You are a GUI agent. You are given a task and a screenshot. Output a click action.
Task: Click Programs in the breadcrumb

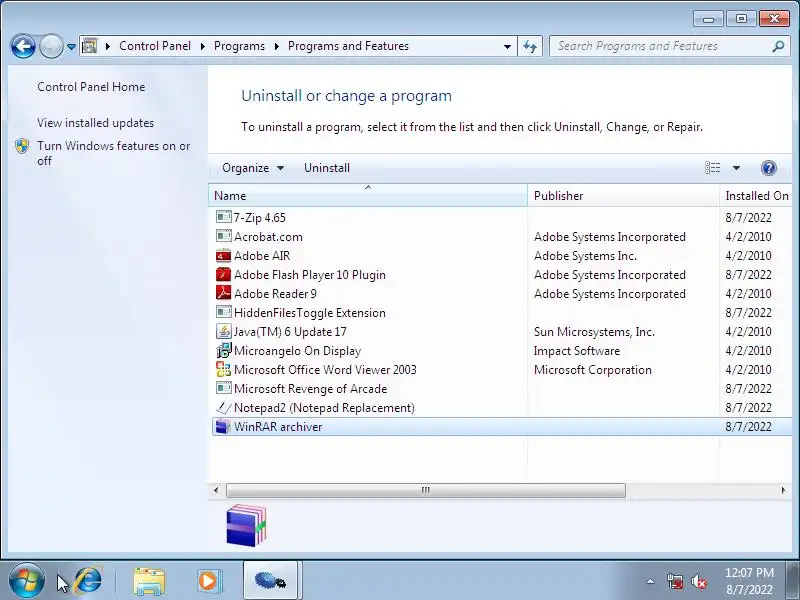click(239, 46)
